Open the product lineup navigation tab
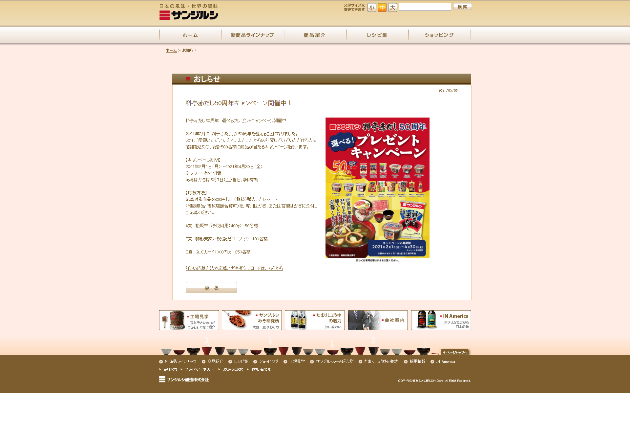 251,34
